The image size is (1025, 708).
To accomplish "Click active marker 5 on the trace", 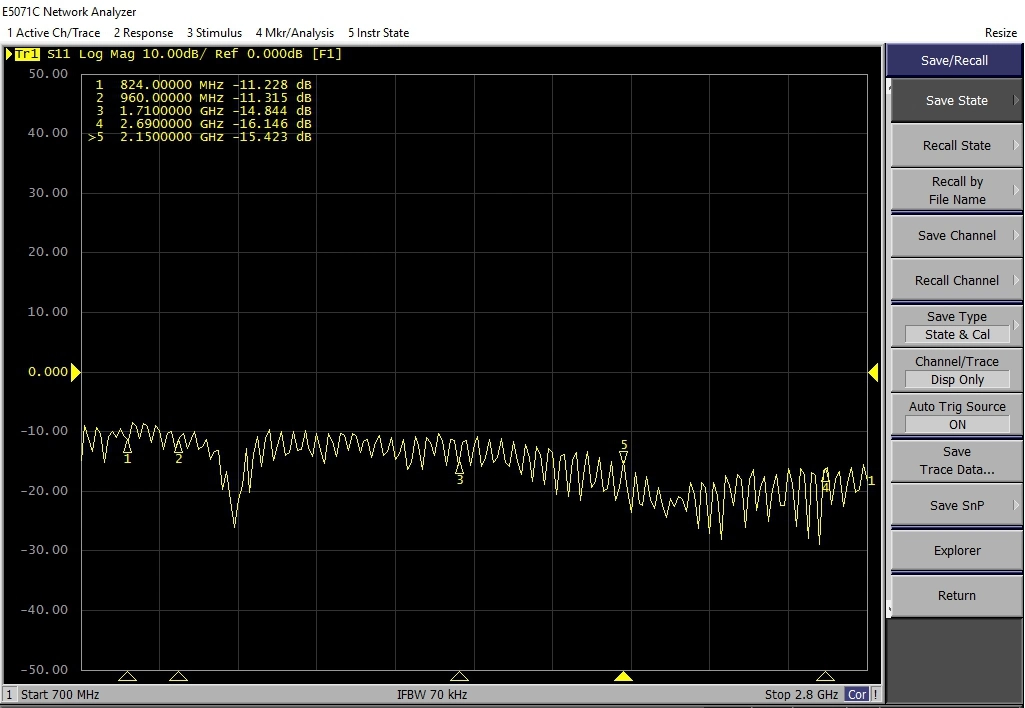I will coord(624,457).
